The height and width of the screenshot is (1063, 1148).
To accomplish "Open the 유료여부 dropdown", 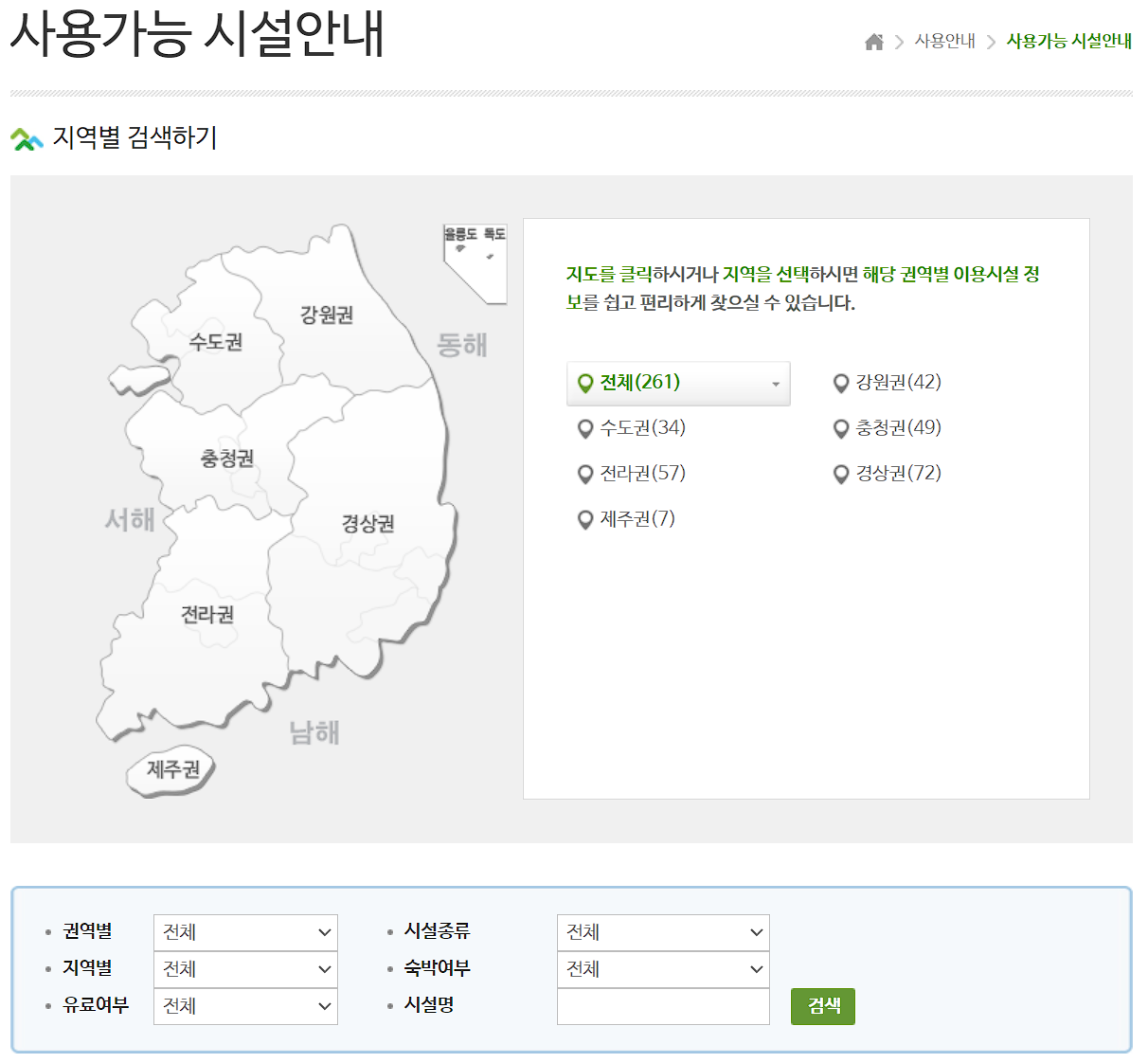I will pos(245,1006).
